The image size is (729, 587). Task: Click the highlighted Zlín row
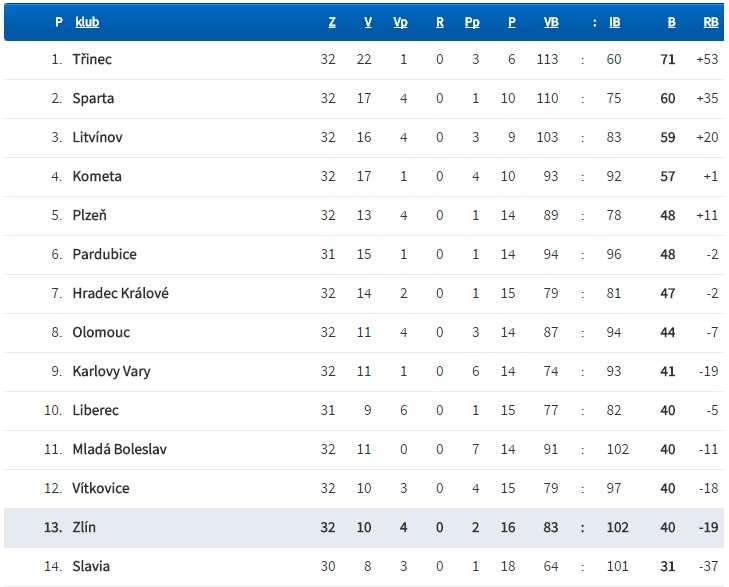tap(84, 528)
